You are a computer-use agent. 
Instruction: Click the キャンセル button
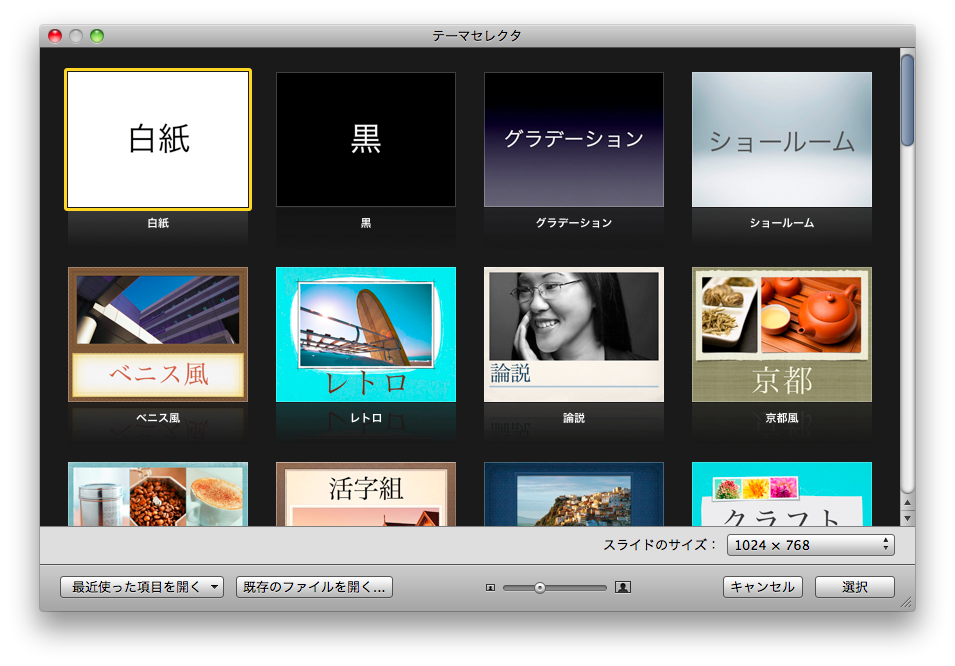[763, 587]
